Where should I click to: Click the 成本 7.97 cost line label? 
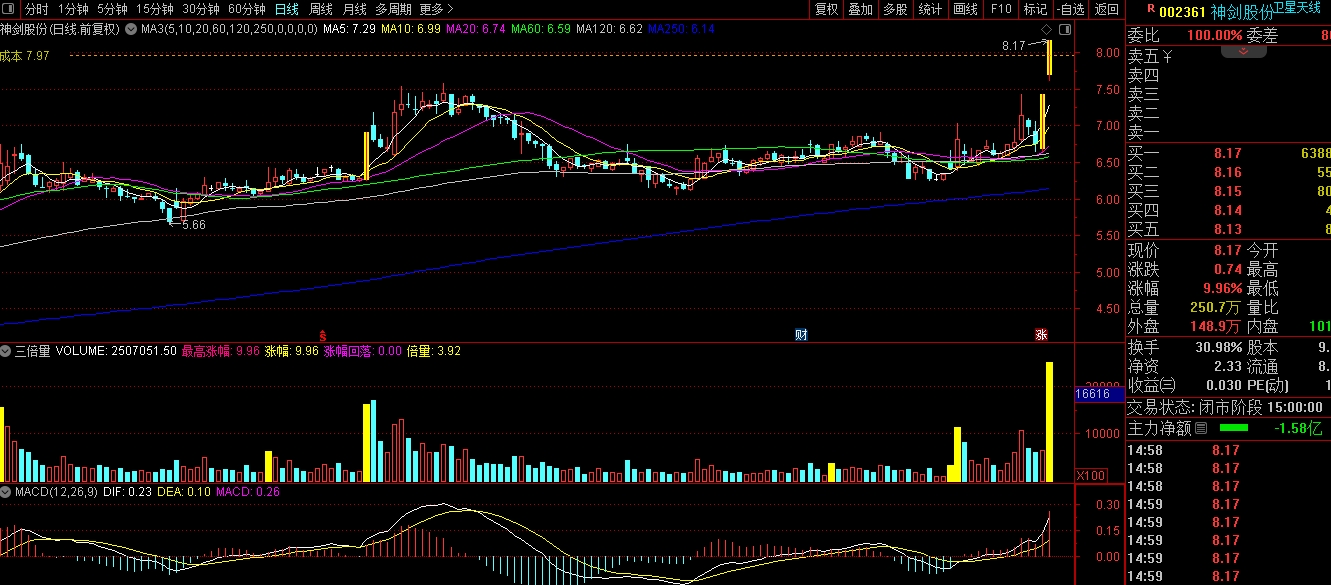point(25,56)
